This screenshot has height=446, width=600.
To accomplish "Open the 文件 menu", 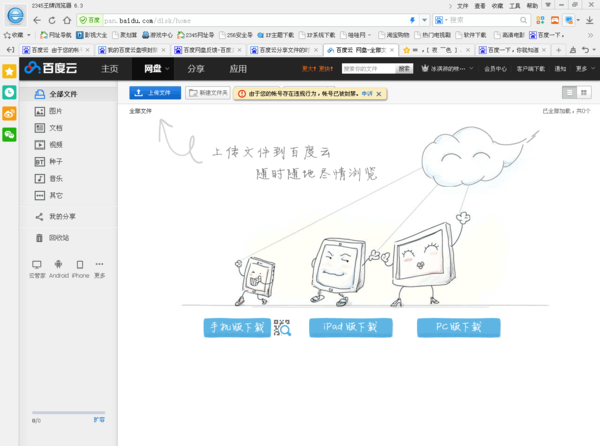I will 462,6.
